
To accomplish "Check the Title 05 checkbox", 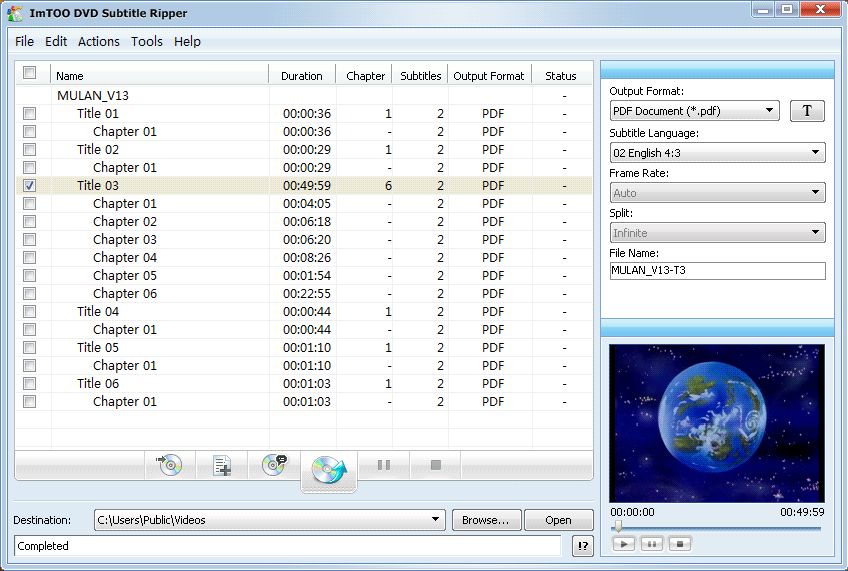I will coord(29,347).
